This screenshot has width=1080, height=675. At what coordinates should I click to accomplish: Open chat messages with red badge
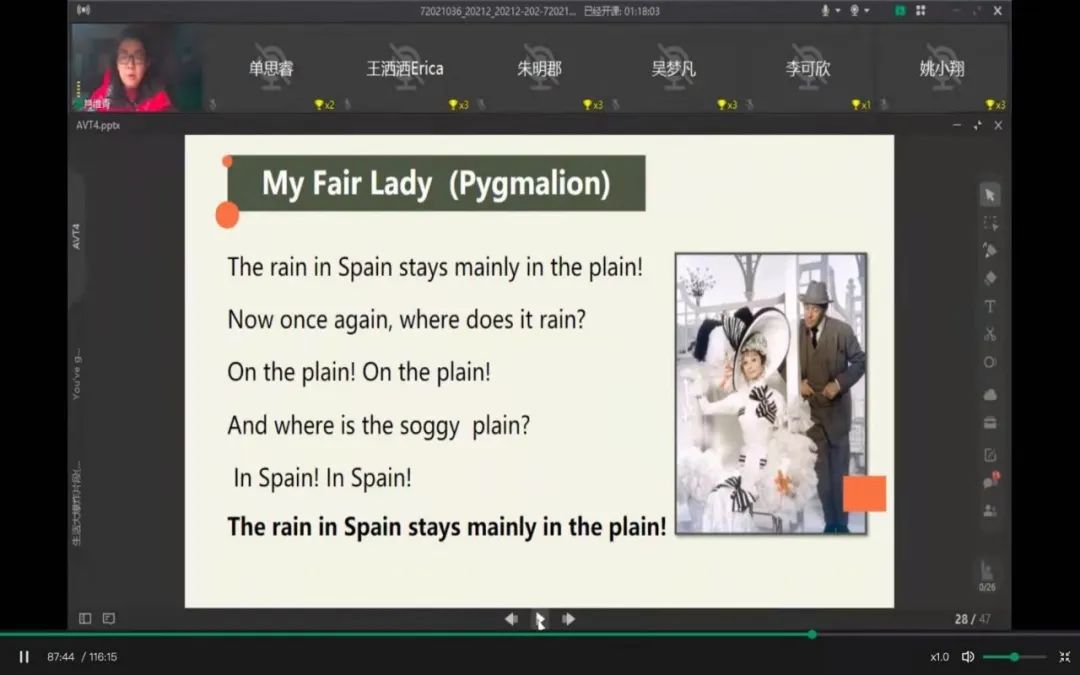pos(991,481)
